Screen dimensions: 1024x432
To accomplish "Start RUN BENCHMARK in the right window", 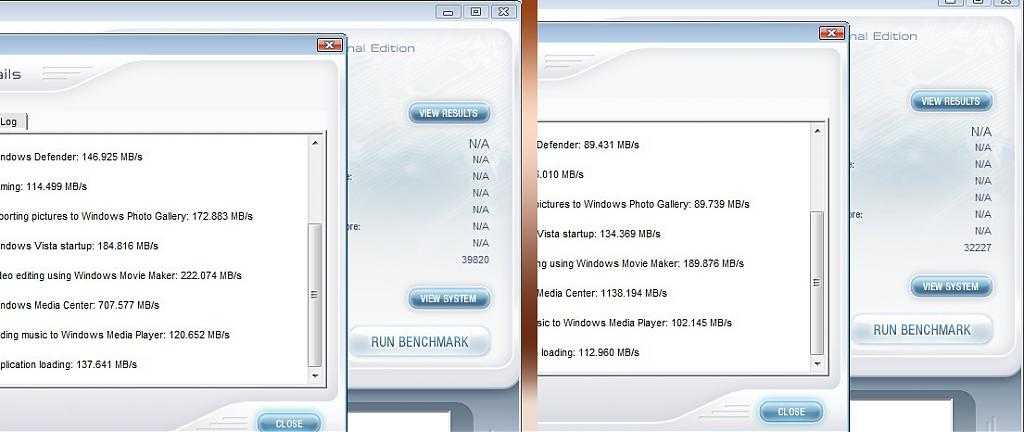I will tap(922, 330).
